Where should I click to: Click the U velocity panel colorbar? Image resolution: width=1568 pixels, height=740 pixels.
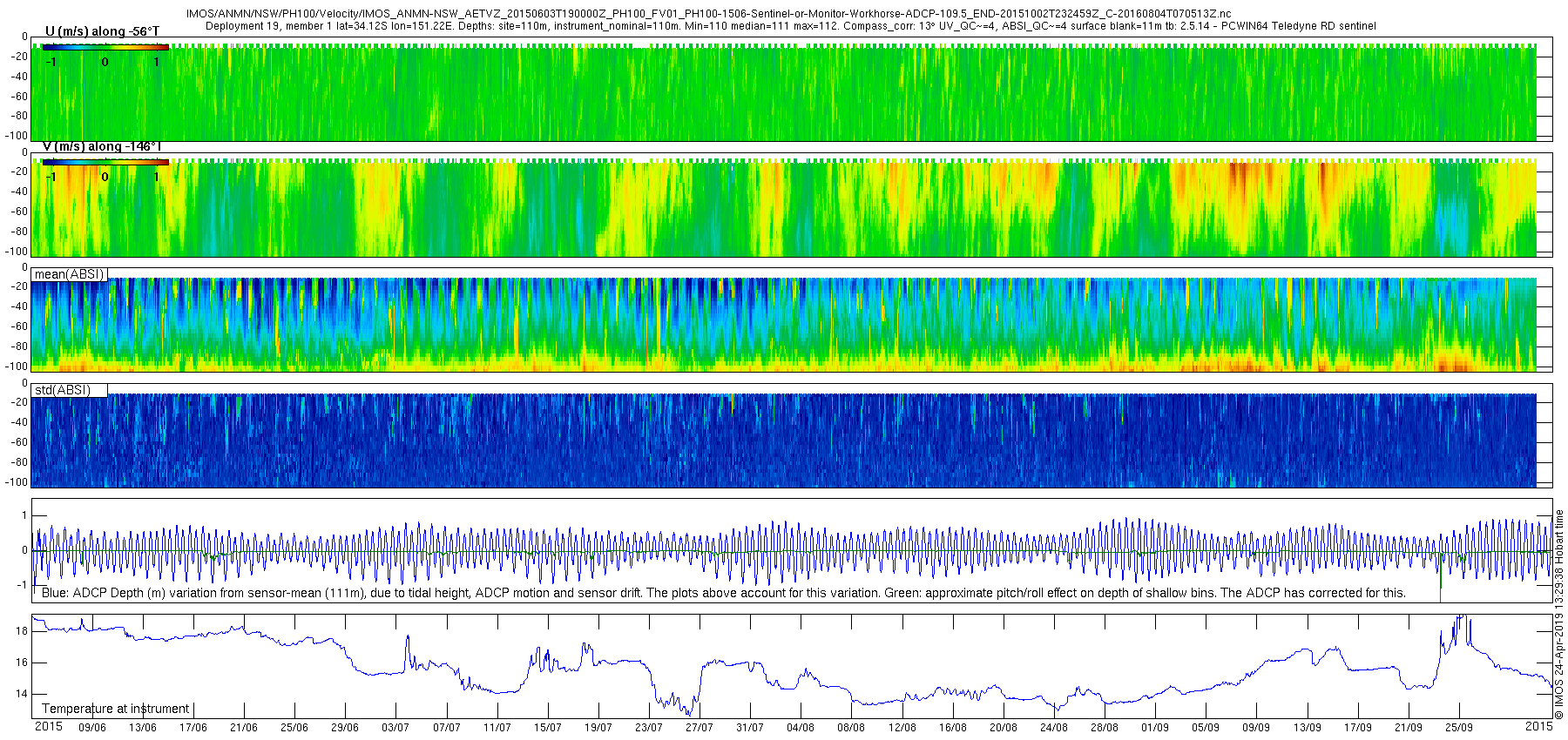click(x=105, y=47)
